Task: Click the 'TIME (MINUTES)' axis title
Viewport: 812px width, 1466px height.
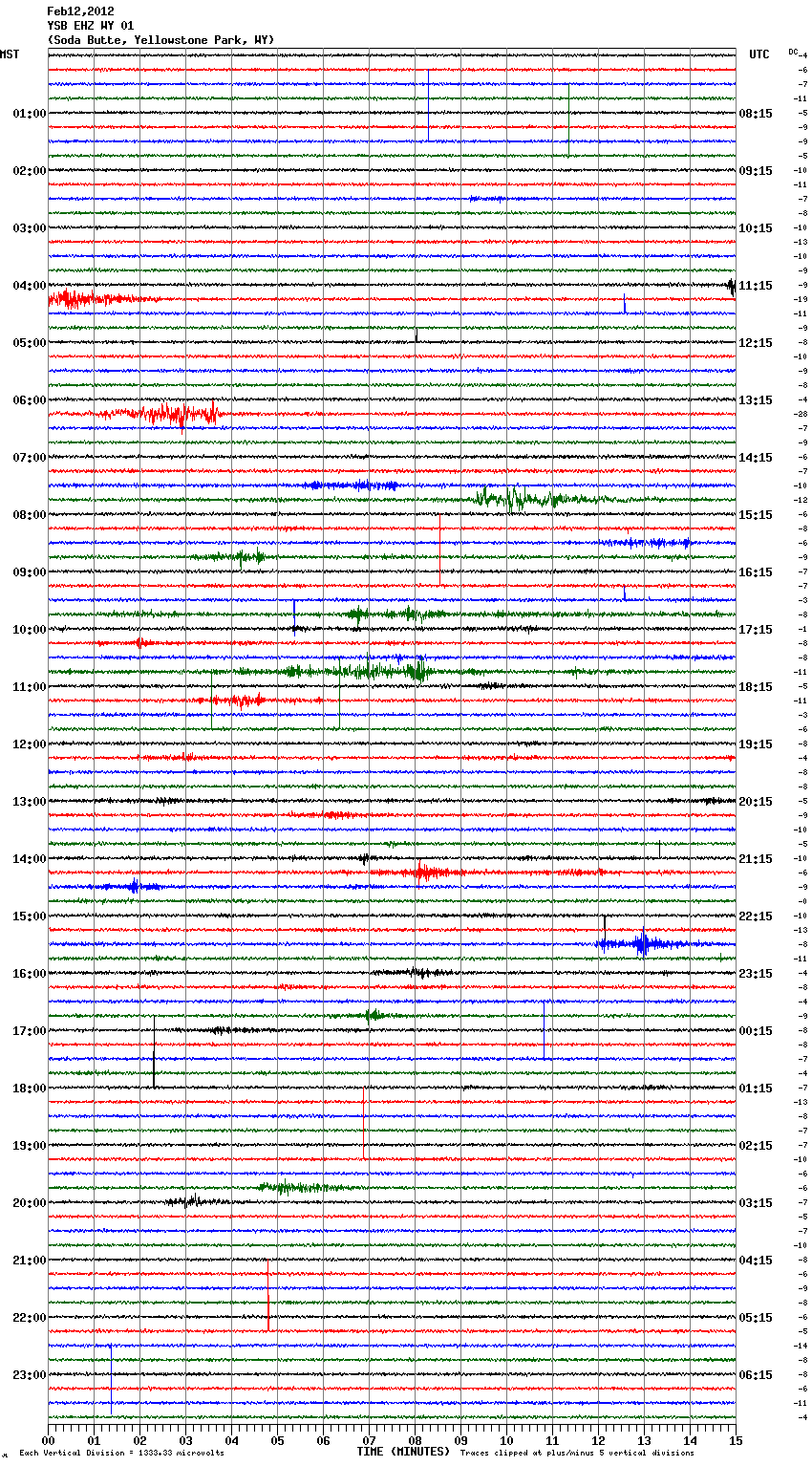Action: [x=403, y=1452]
